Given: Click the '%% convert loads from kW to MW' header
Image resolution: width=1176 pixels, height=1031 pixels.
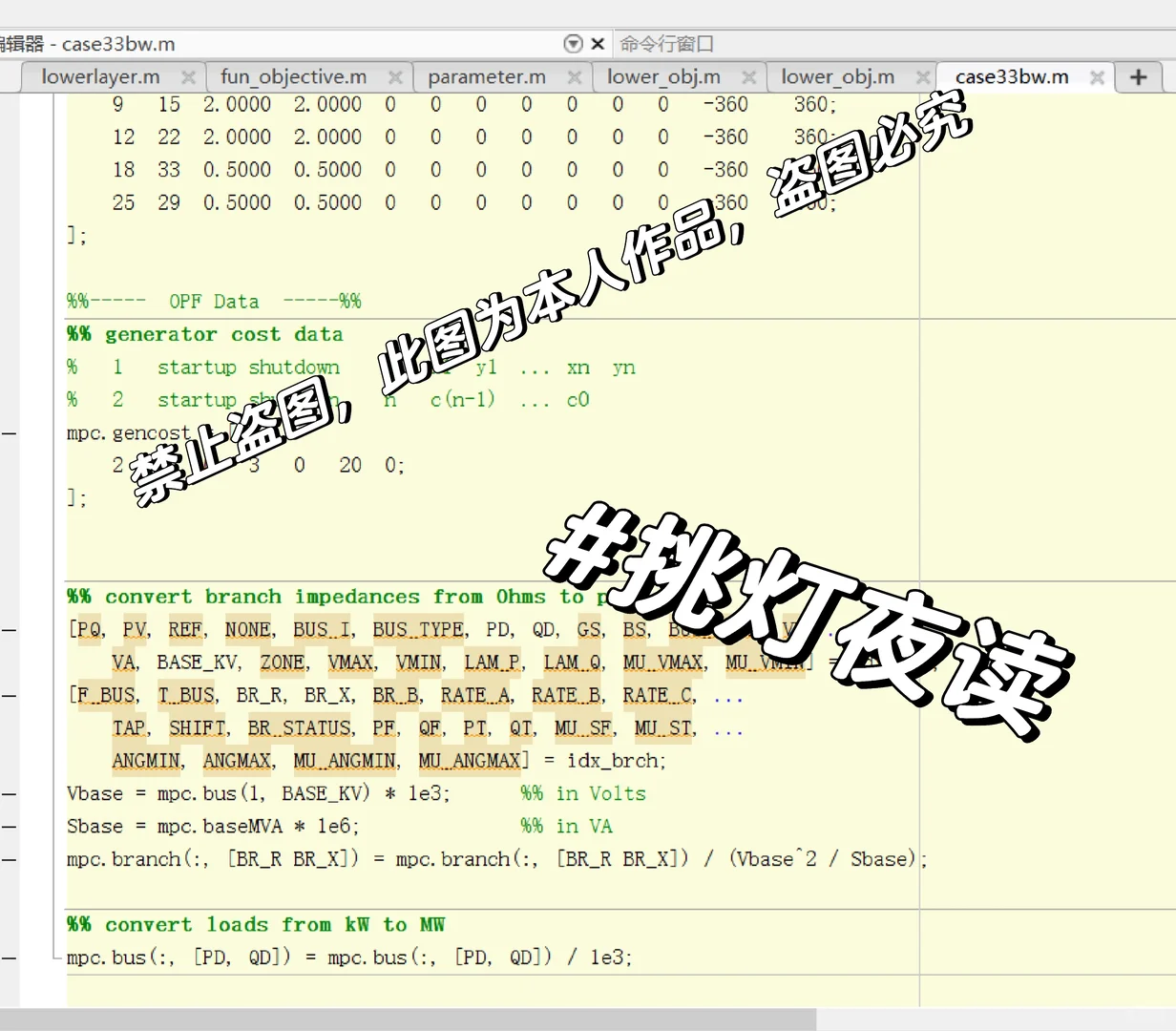Looking at the screenshot, I should pos(256,924).
